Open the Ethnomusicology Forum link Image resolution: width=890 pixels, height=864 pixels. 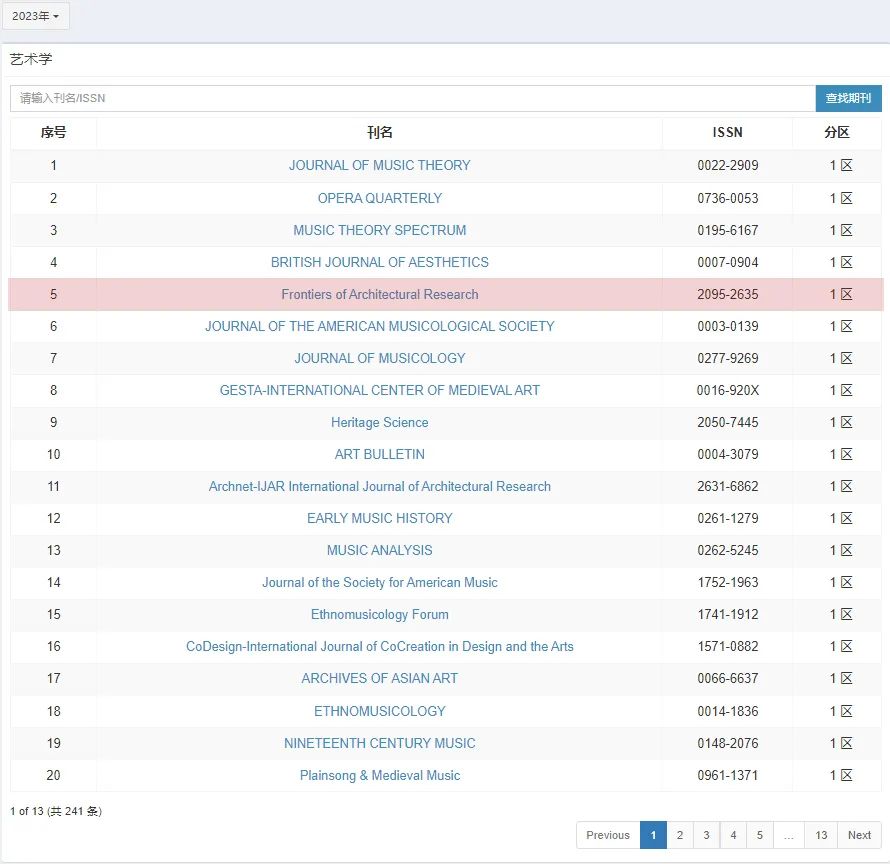click(379, 614)
